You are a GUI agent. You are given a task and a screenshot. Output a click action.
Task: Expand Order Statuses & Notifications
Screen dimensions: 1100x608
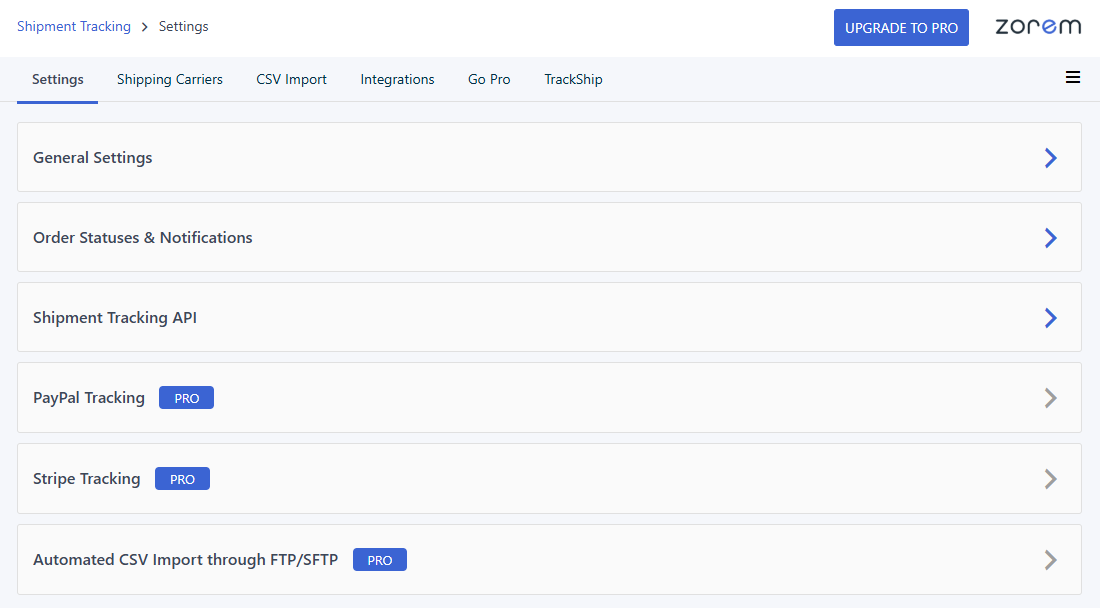pos(143,237)
